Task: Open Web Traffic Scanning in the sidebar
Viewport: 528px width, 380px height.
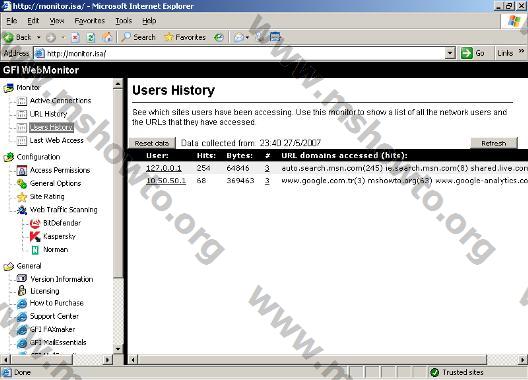Action: [63, 210]
